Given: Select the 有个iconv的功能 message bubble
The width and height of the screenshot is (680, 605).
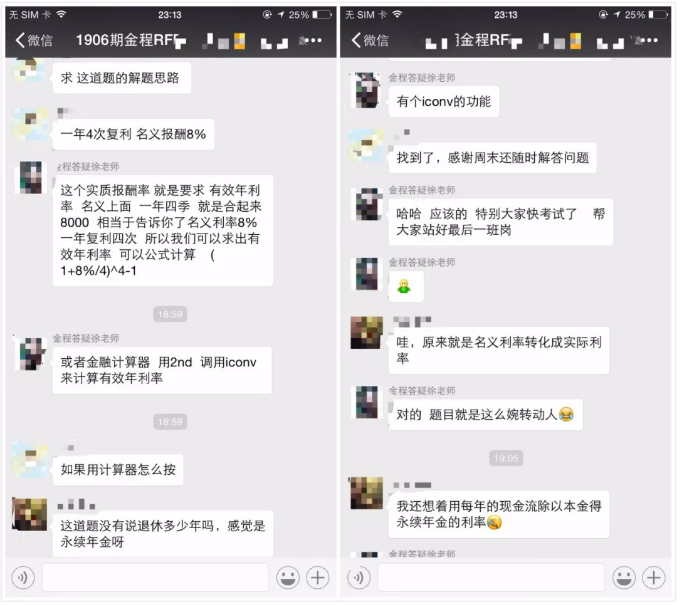Looking at the screenshot, I should click(x=446, y=102).
